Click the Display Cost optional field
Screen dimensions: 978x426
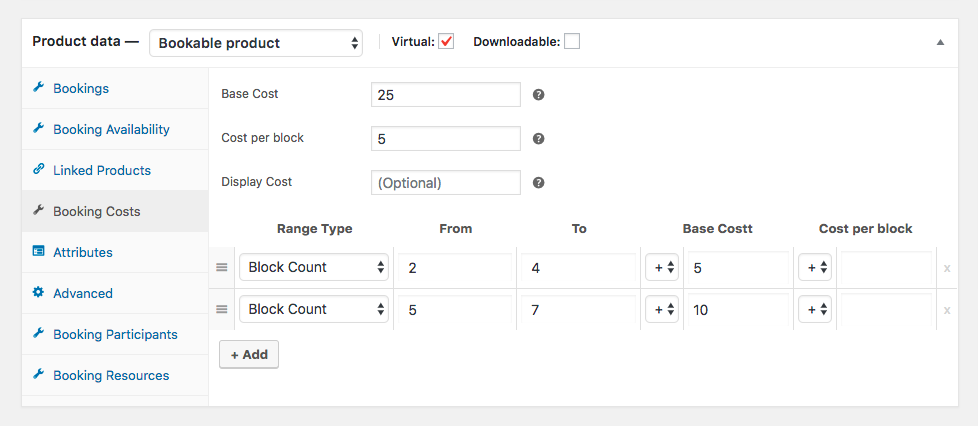pyautogui.click(x=445, y=183)
